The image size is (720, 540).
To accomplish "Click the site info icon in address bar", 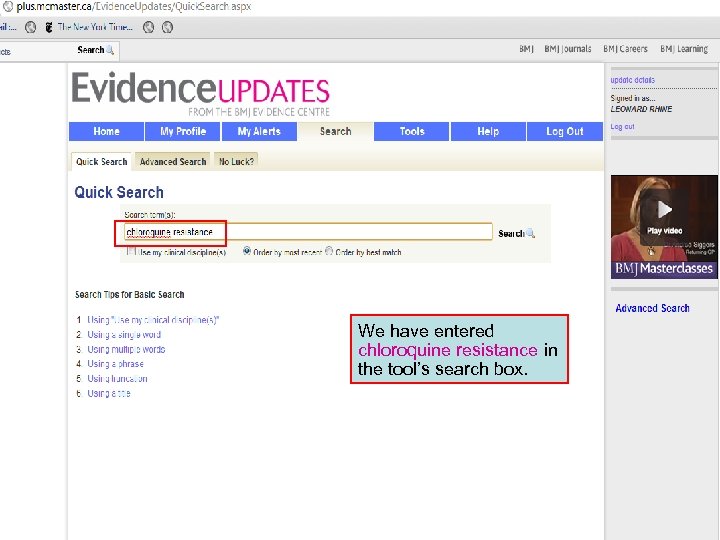I will tap(8, 6).
